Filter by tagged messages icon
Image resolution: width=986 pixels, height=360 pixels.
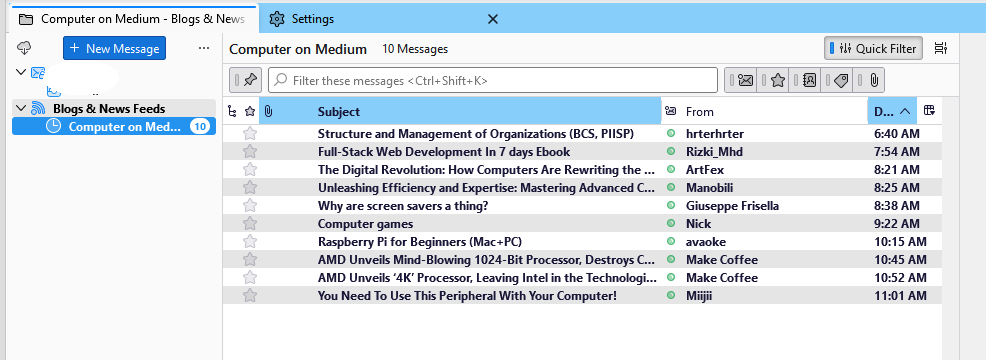(x=837, y=80)
